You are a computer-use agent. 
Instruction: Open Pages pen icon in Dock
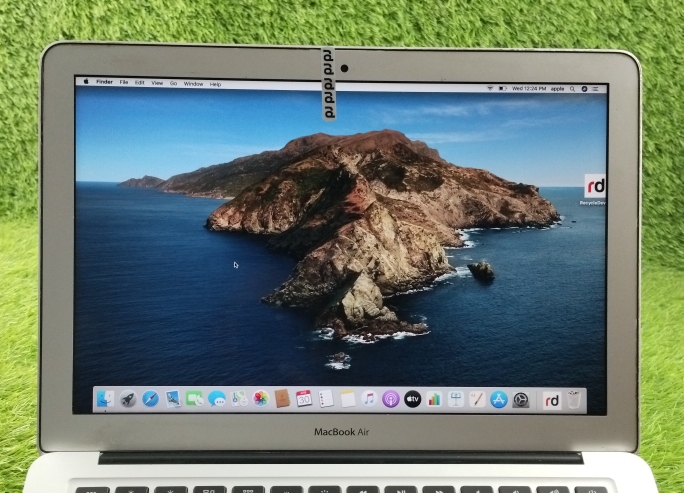(x=477, y=399)
